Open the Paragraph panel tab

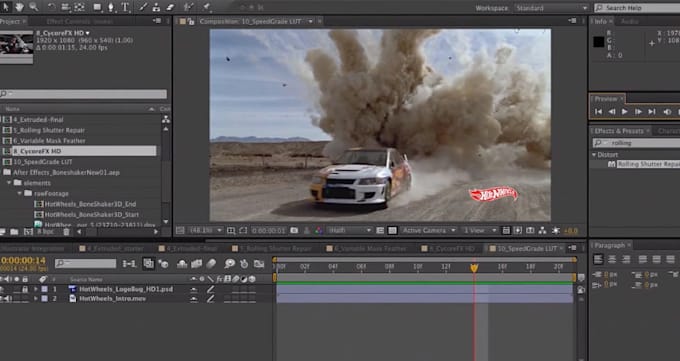click(609, 246)
